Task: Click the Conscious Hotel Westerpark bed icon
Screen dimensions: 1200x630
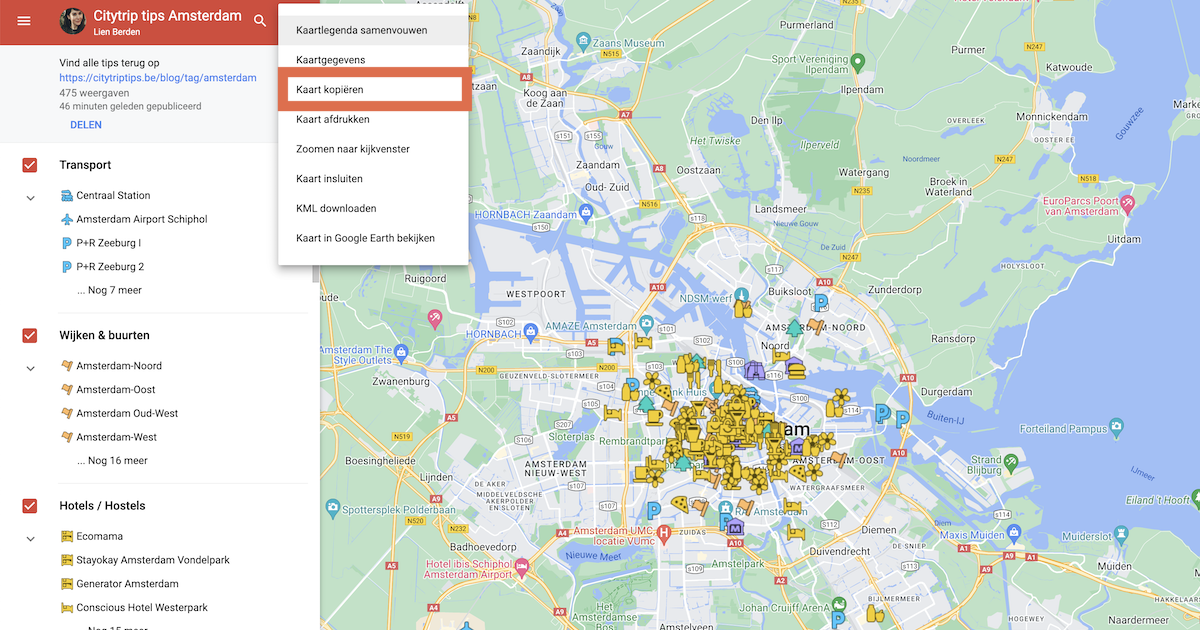Action: click(x=67, y=608)
